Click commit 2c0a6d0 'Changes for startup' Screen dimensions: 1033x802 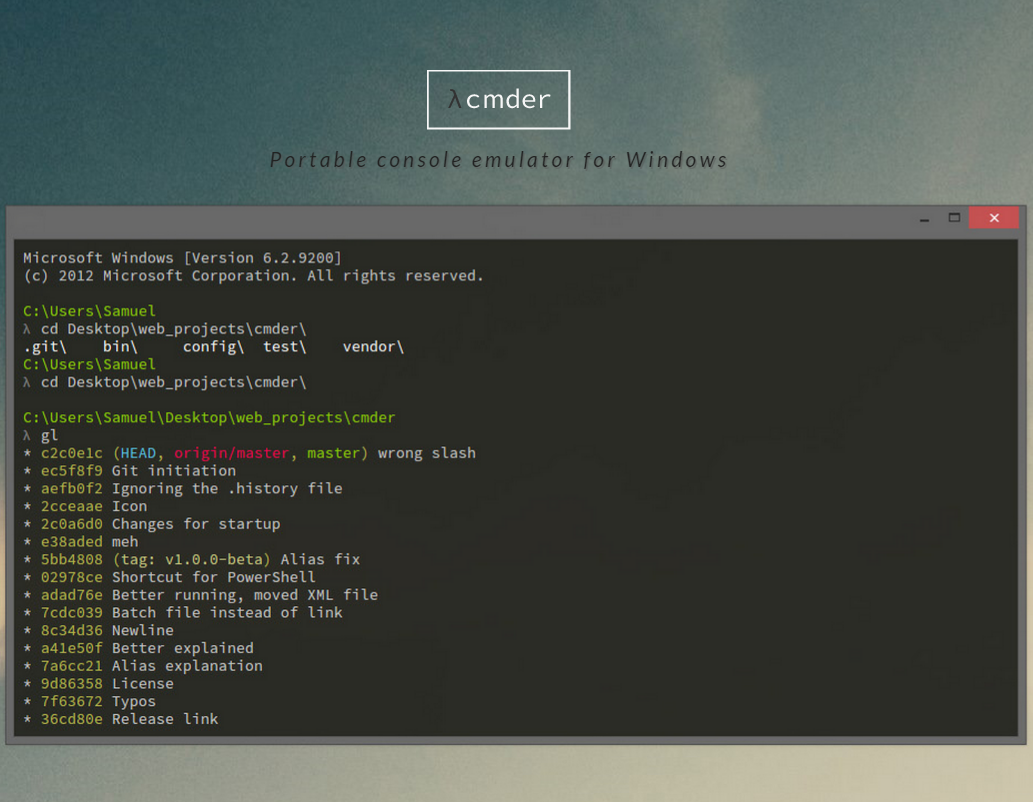152,525
